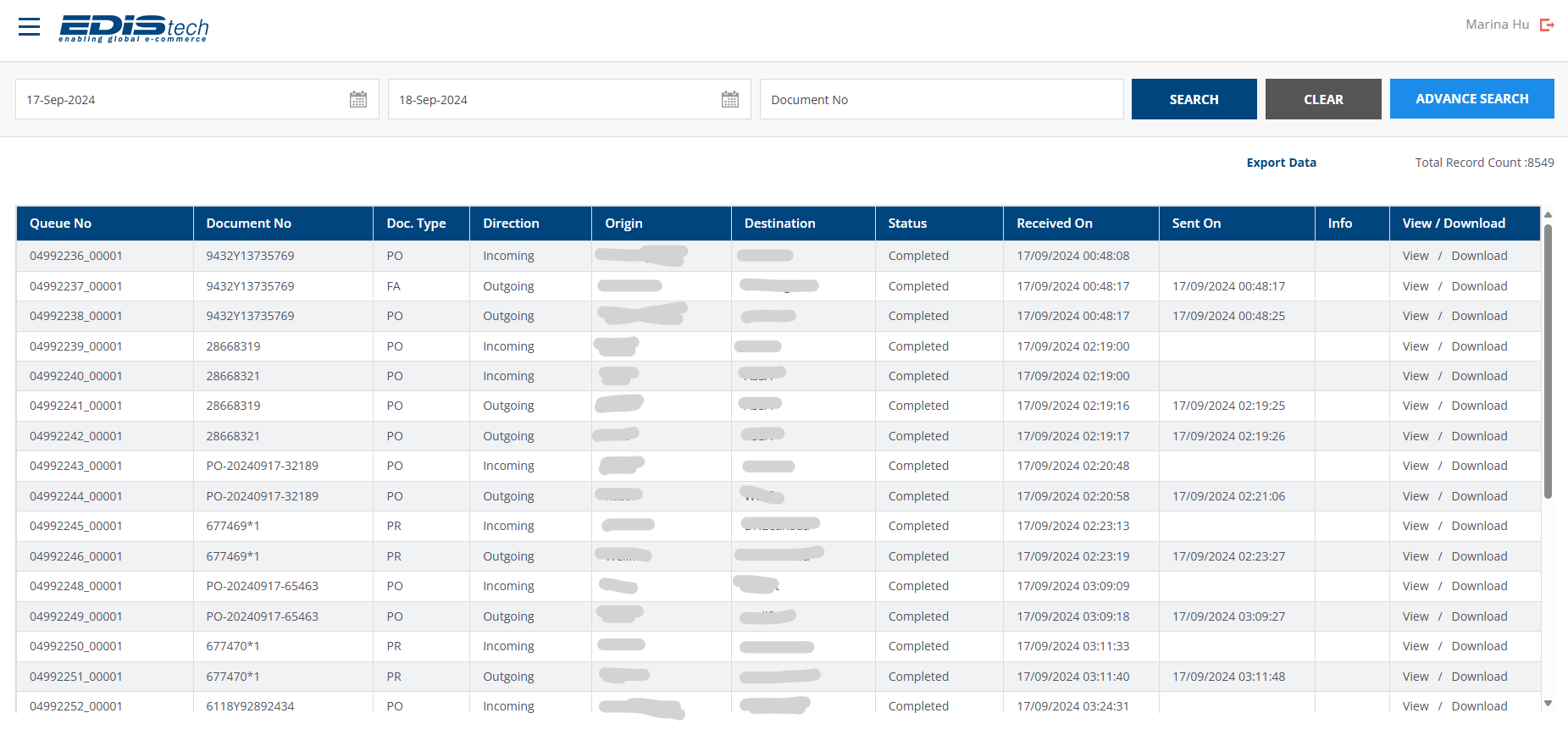View document for queue 04992248_00001

point(1415,586)
